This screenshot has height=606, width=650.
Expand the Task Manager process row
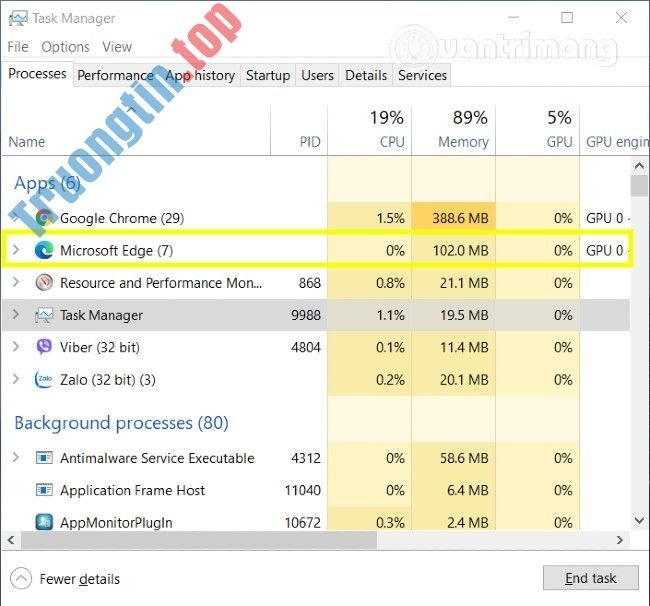[16, 314]
